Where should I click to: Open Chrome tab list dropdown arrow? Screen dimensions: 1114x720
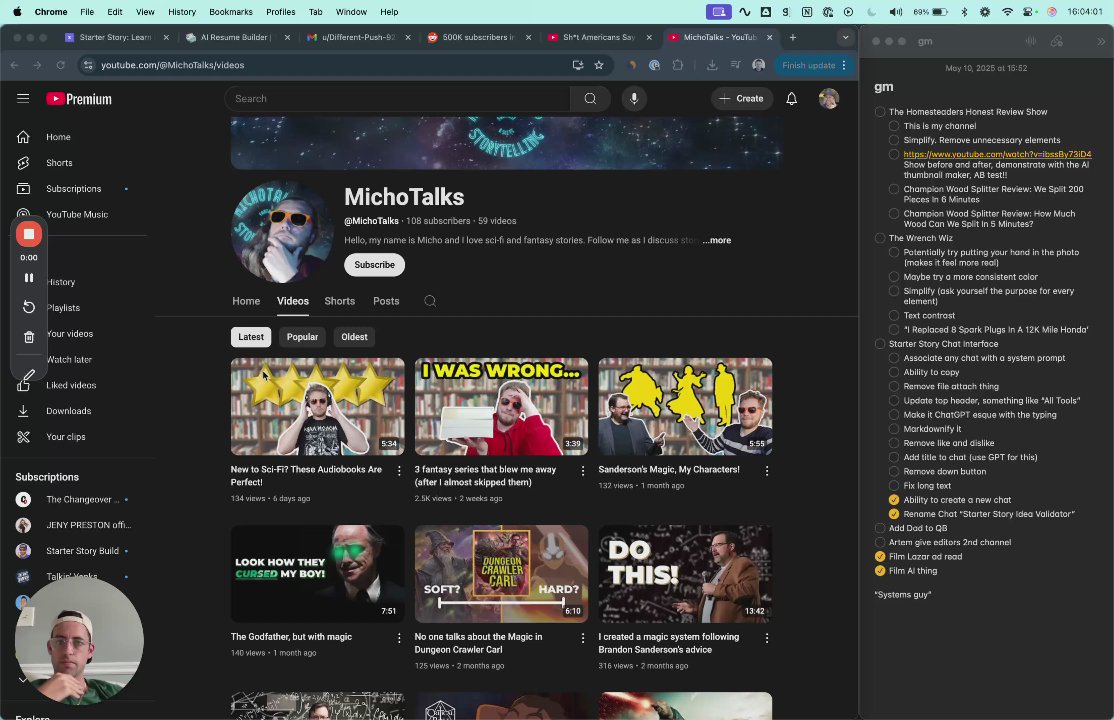(x=845, y=37)
